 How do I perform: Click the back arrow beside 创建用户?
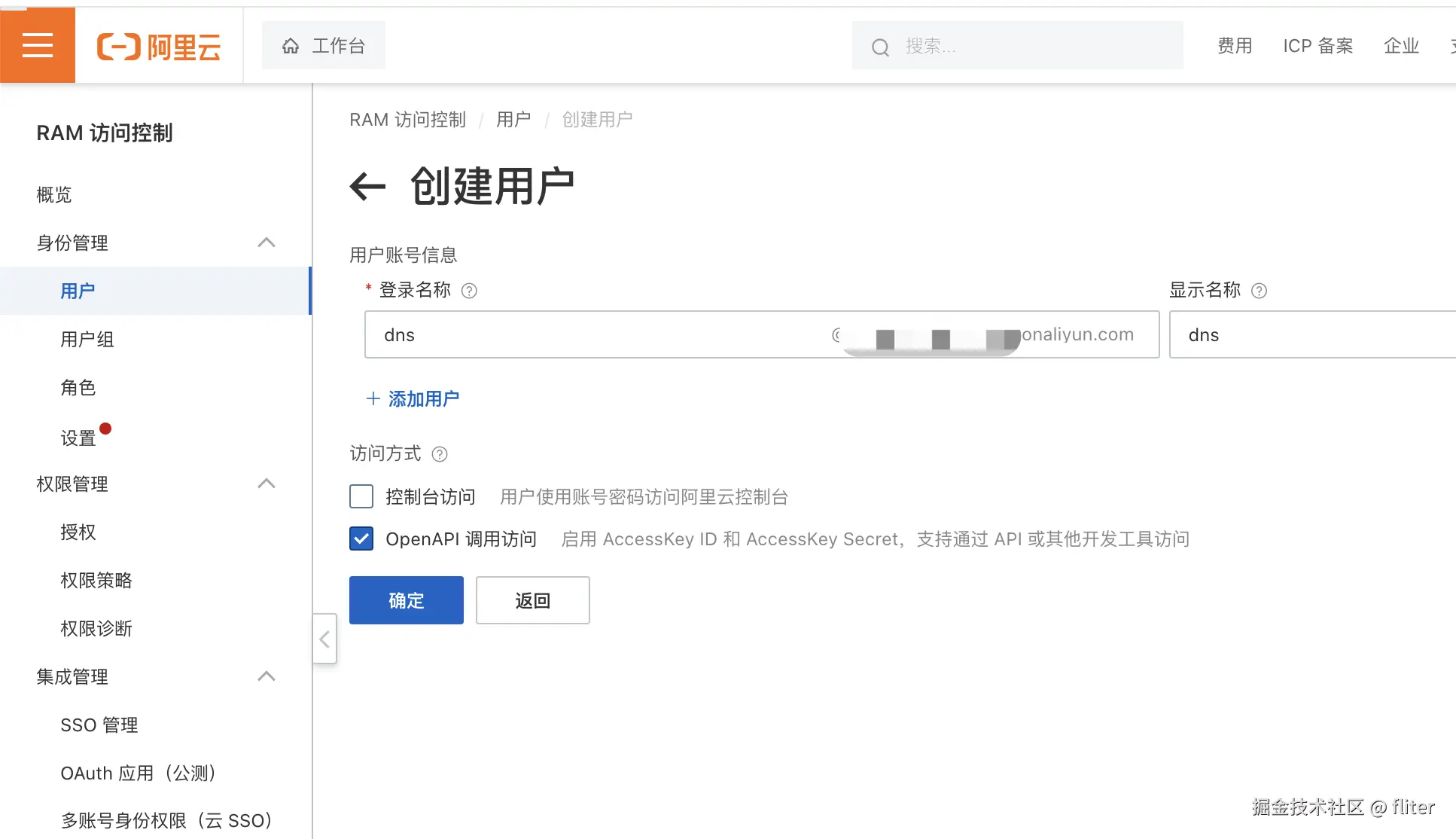367,187
